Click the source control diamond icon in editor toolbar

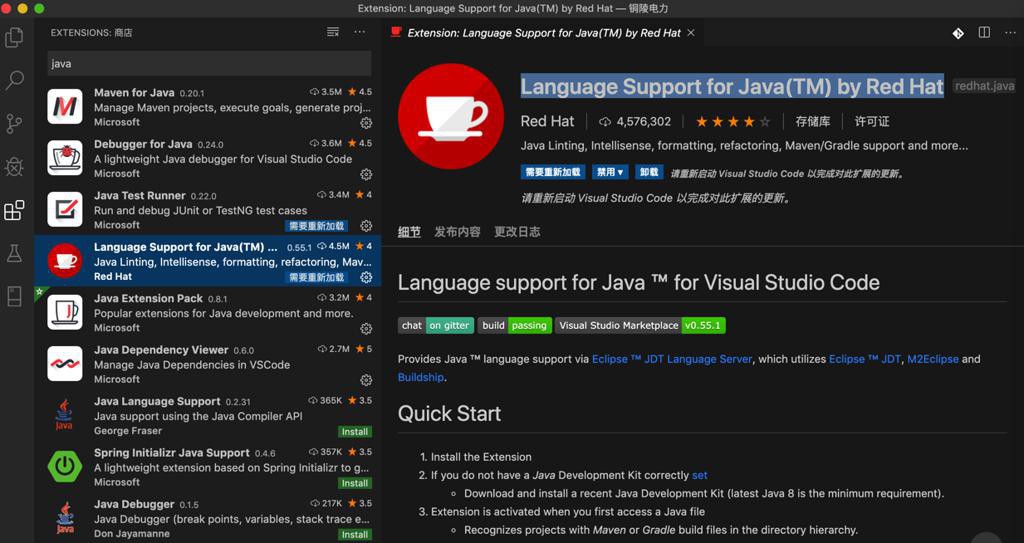[x=957, y=33]
